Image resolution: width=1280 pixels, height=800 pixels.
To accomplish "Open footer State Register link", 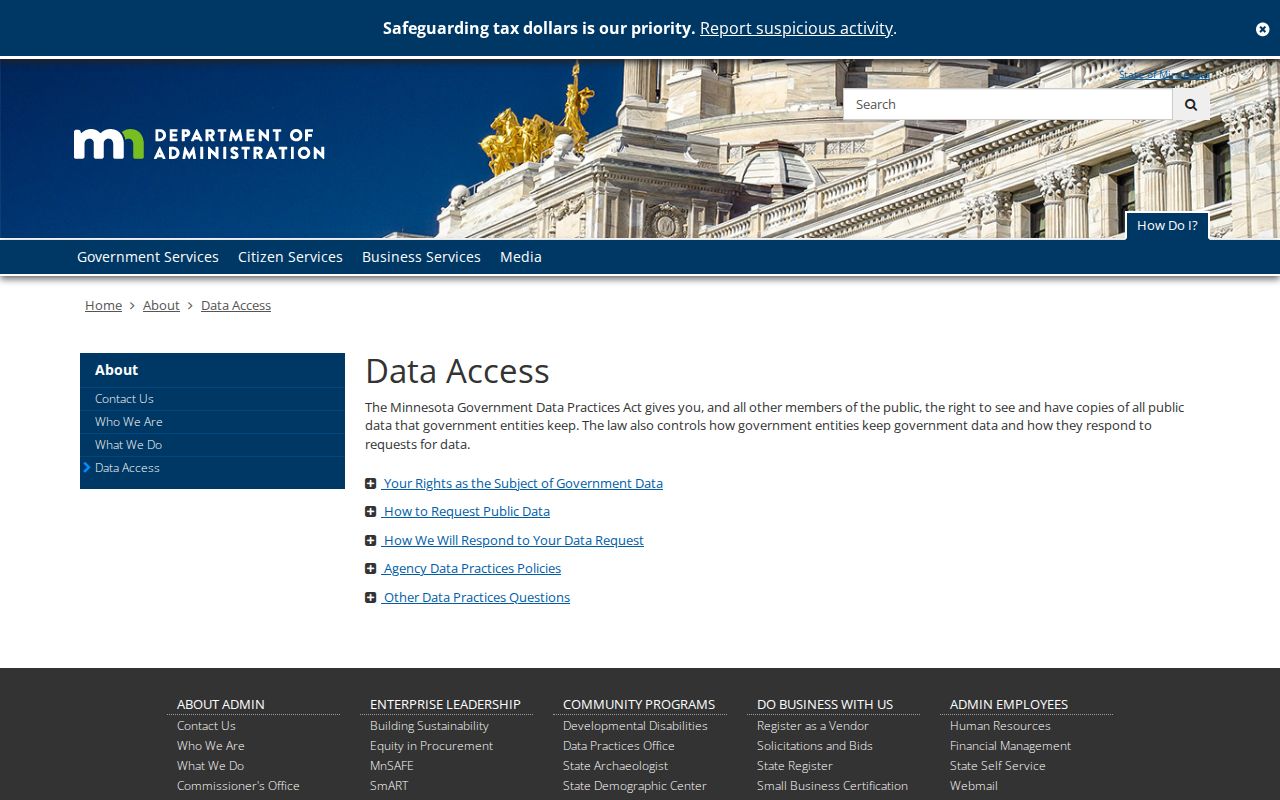I will point(794,766).
